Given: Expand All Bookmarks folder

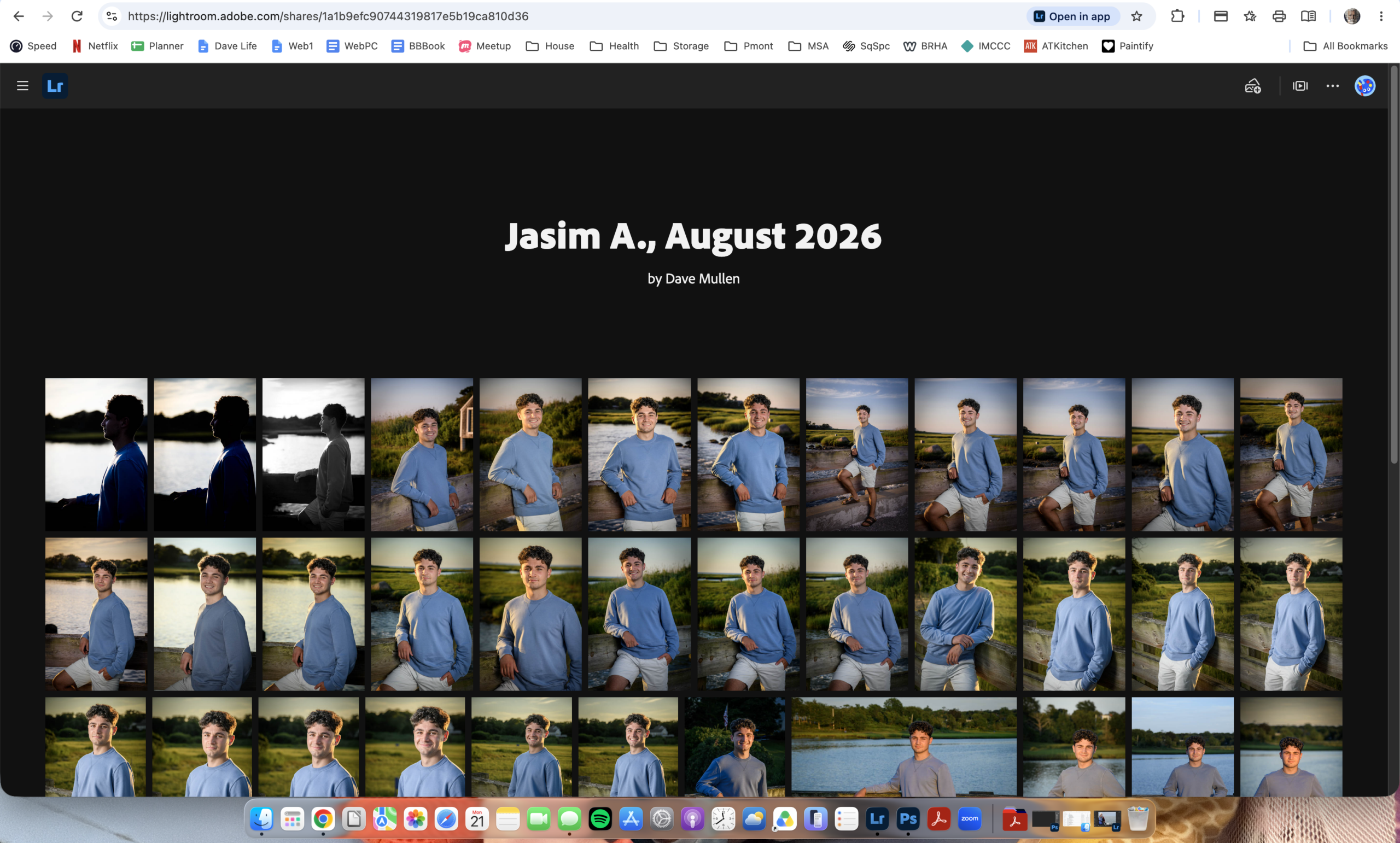Looking at the screenshot, I should click(x=1345, y=46).
